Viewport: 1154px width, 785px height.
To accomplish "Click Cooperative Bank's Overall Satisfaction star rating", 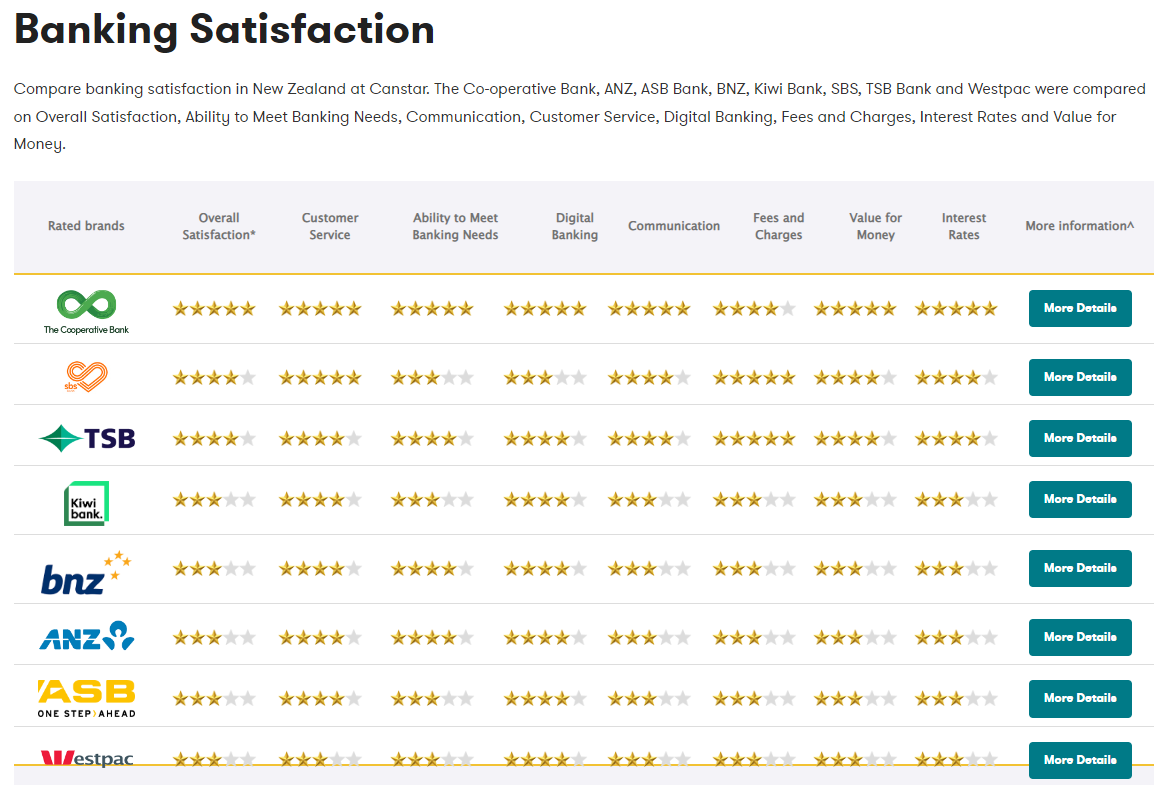I will tap(214, 309).
